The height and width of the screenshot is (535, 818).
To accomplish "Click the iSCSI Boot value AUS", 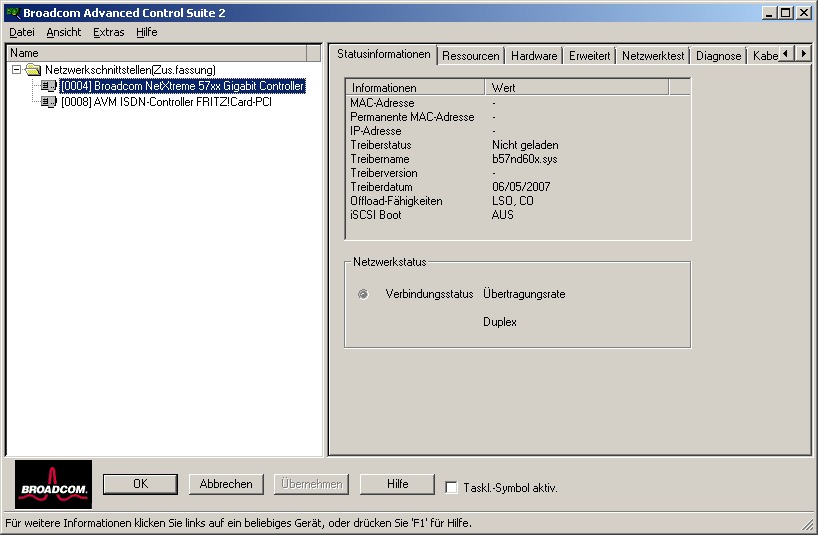I will point(502,215).
